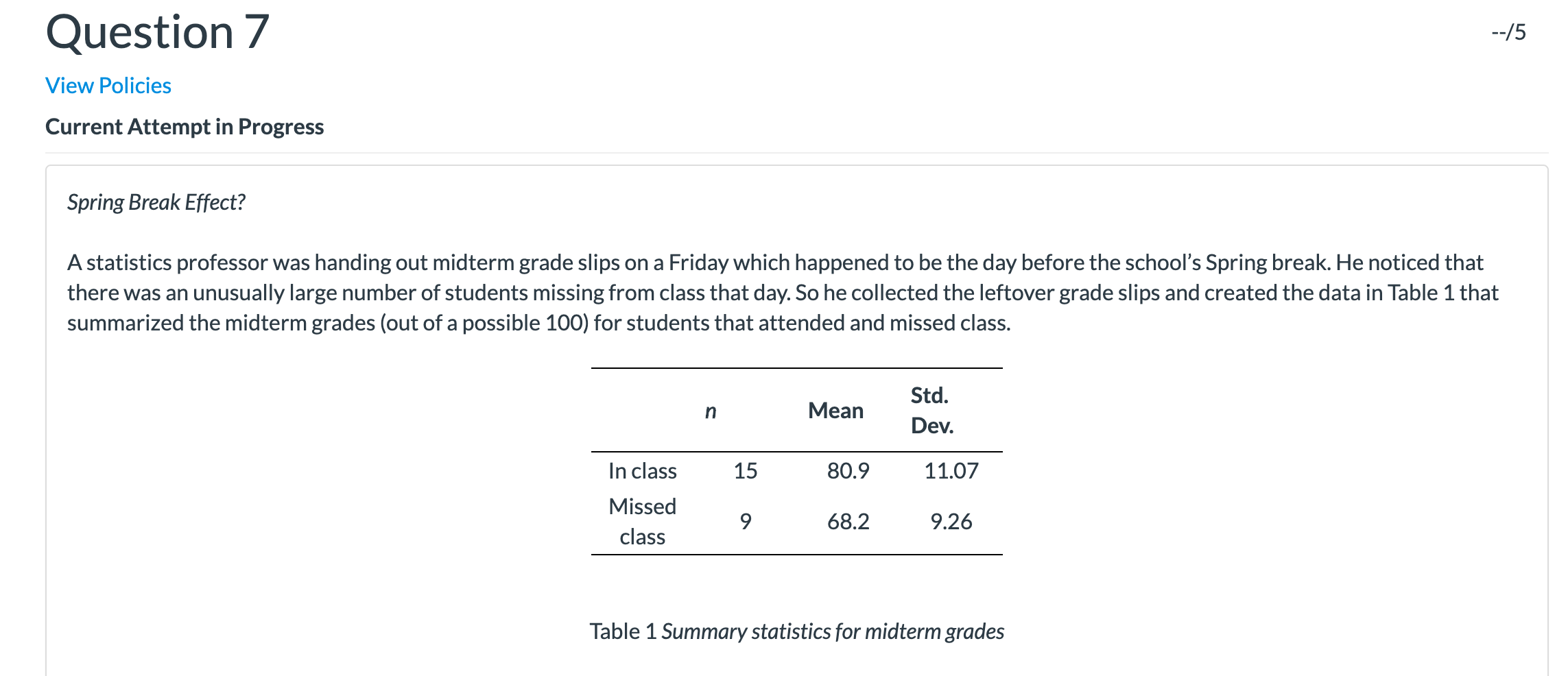Click the Table 1 caption text
The image size is (1568, 676).
(x=796, y=631)
